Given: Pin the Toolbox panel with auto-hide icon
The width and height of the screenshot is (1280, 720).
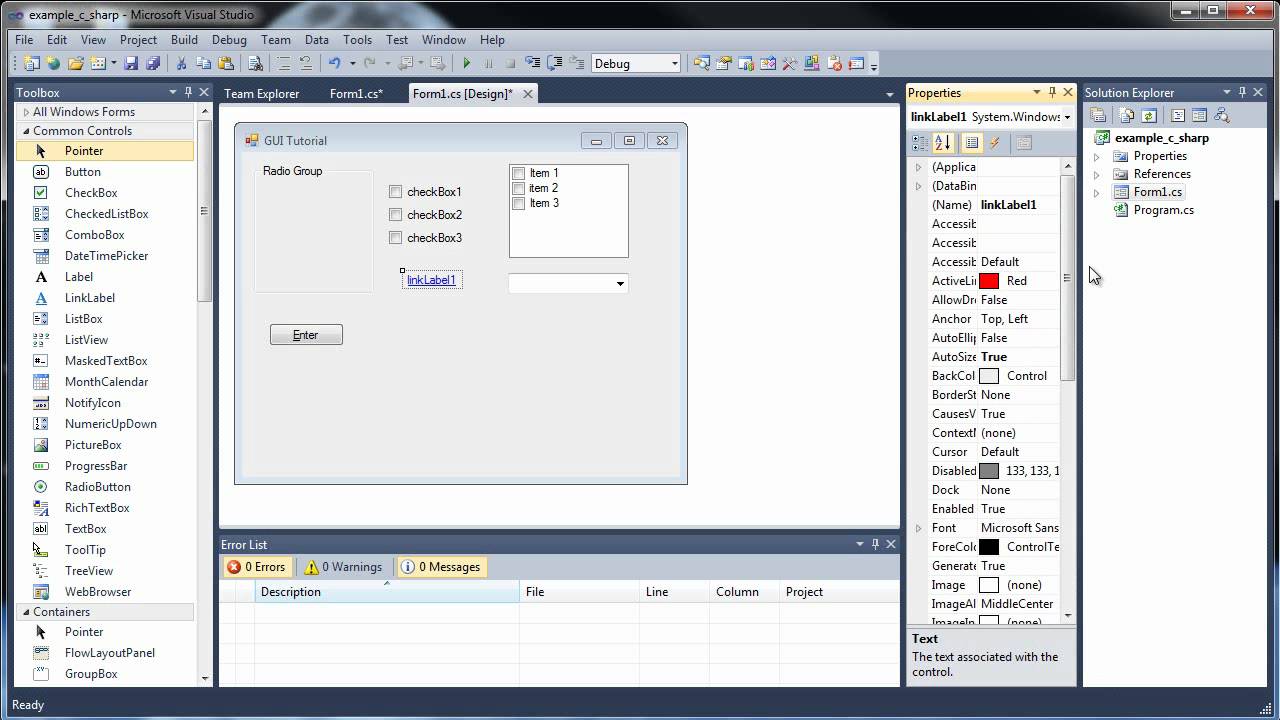Looking at the screenshot, I should coord(188,92).
